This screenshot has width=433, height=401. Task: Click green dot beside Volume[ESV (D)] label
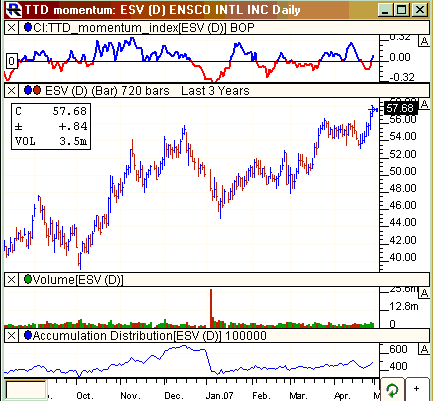tap(28, 279)
